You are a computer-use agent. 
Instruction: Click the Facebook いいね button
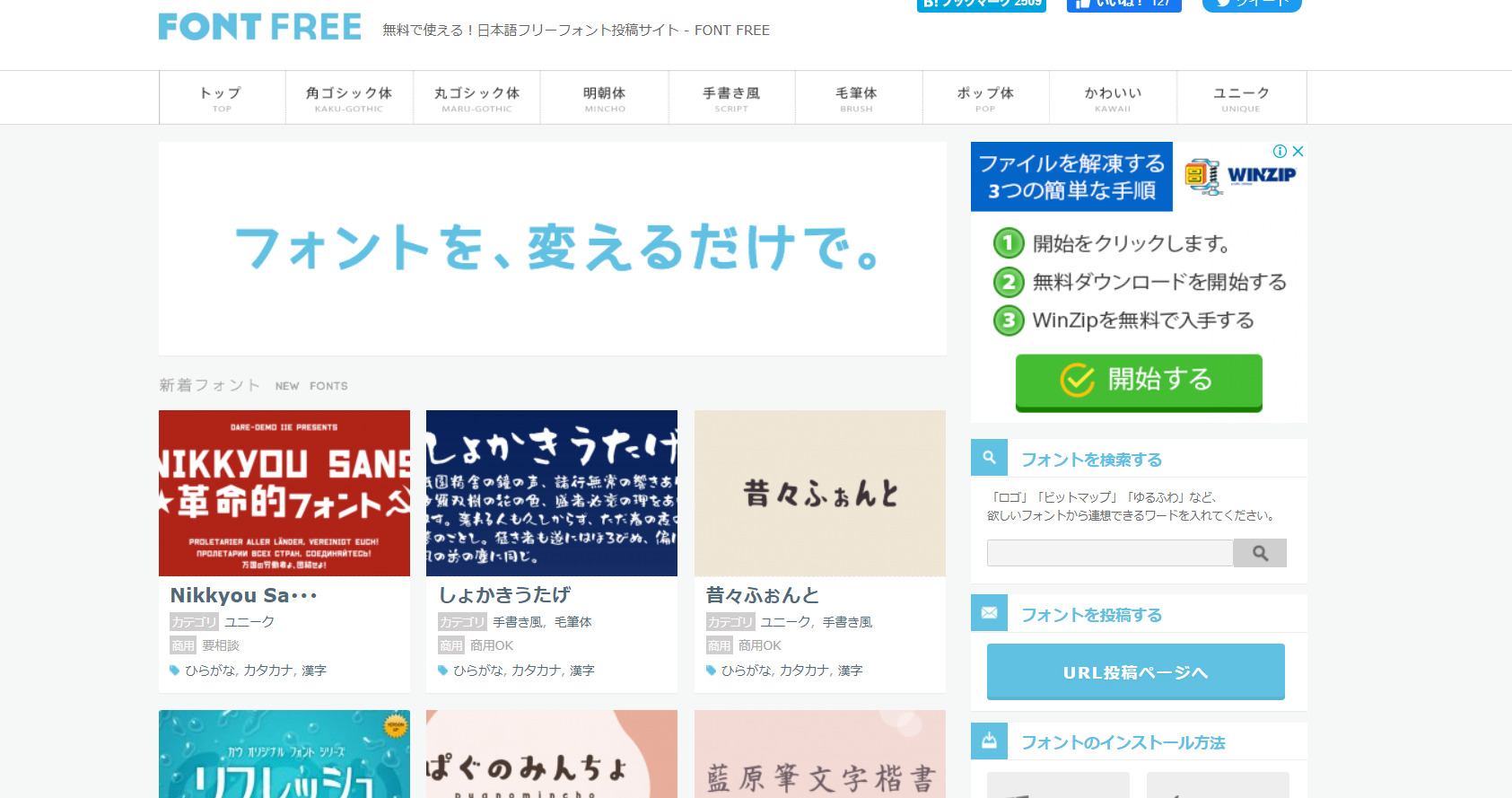(x=1123, y=4)
